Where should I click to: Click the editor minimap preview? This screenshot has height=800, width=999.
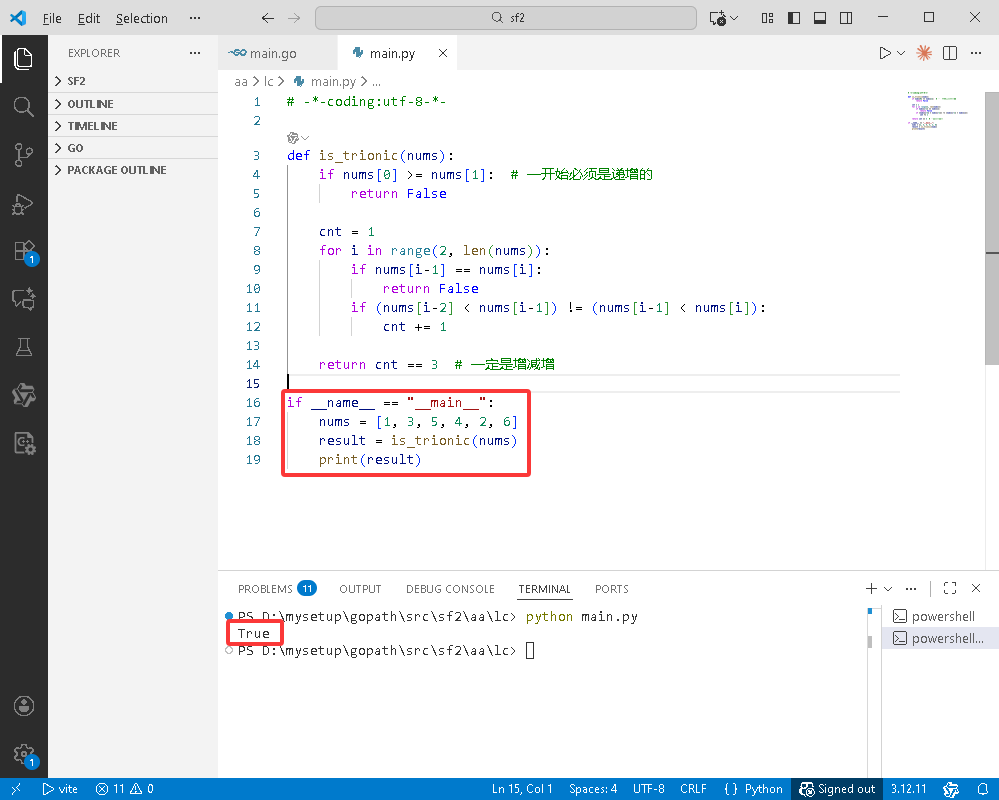click(x=938, y=111)
